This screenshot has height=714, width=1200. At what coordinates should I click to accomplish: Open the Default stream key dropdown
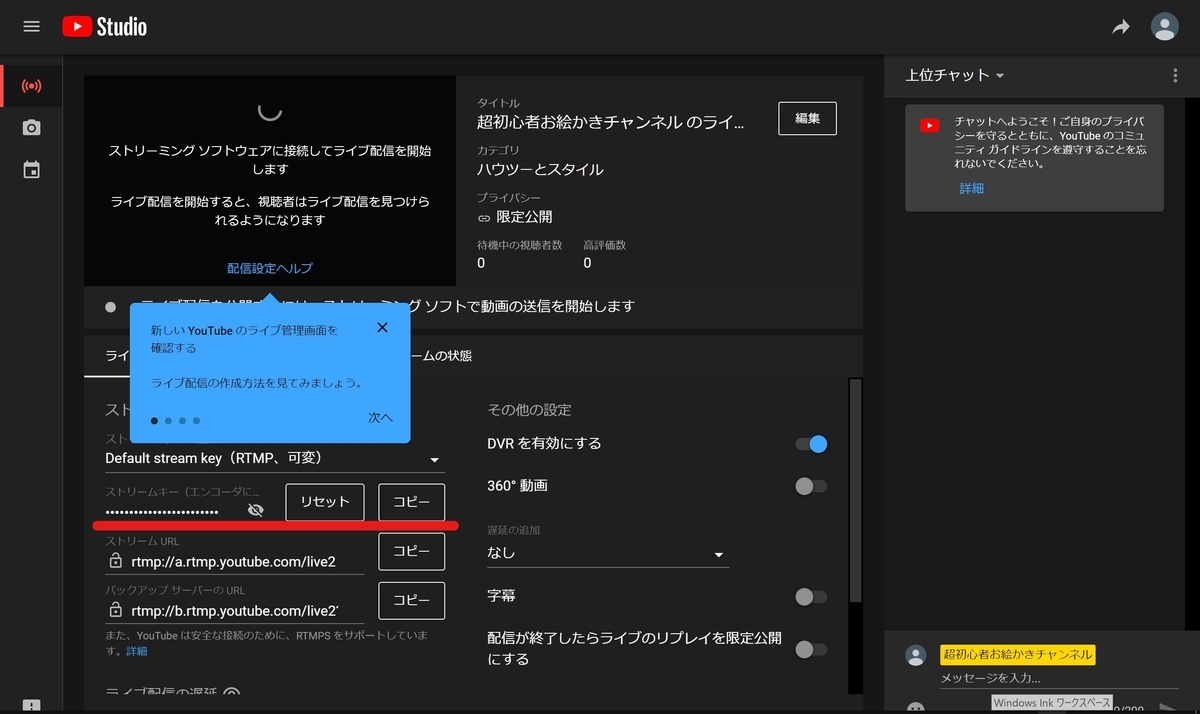point(274,459)
